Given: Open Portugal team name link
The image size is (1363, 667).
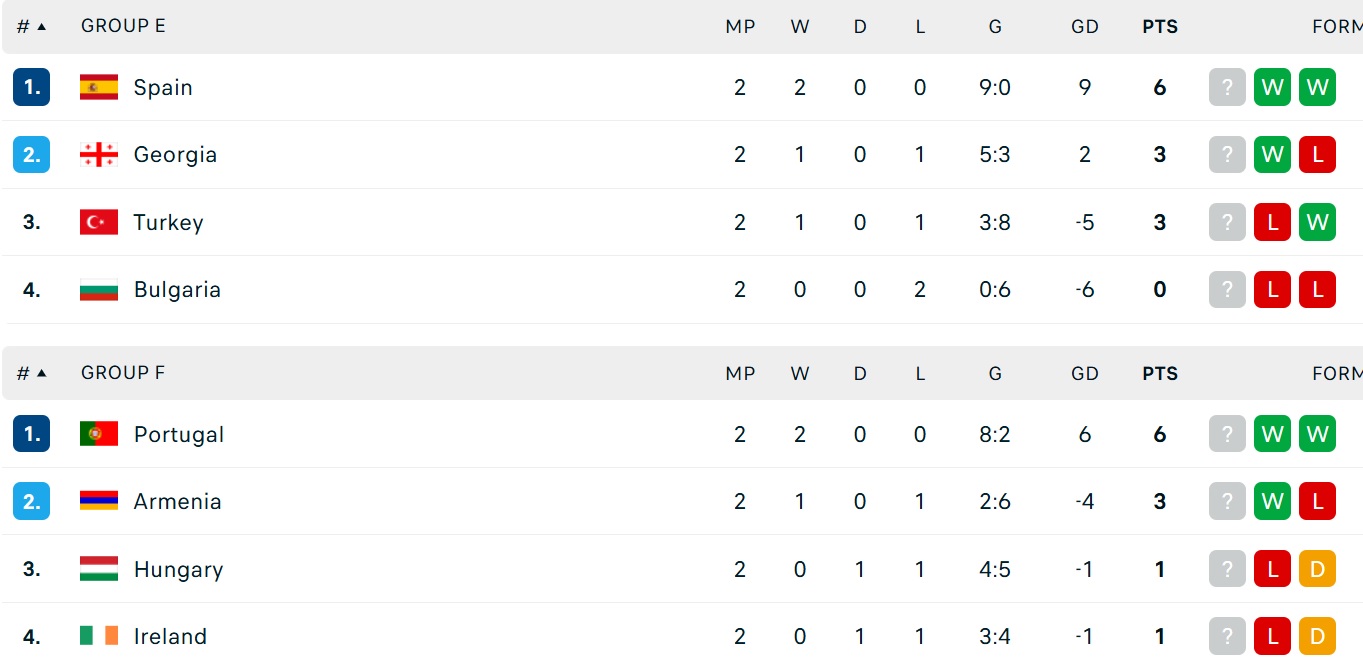Looking at the screenshot, I should click(x=179, y=434).
